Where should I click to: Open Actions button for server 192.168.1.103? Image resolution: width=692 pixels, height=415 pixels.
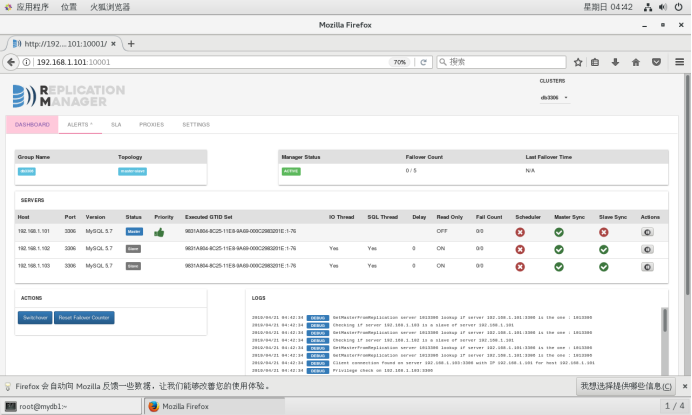pos(647,267)
